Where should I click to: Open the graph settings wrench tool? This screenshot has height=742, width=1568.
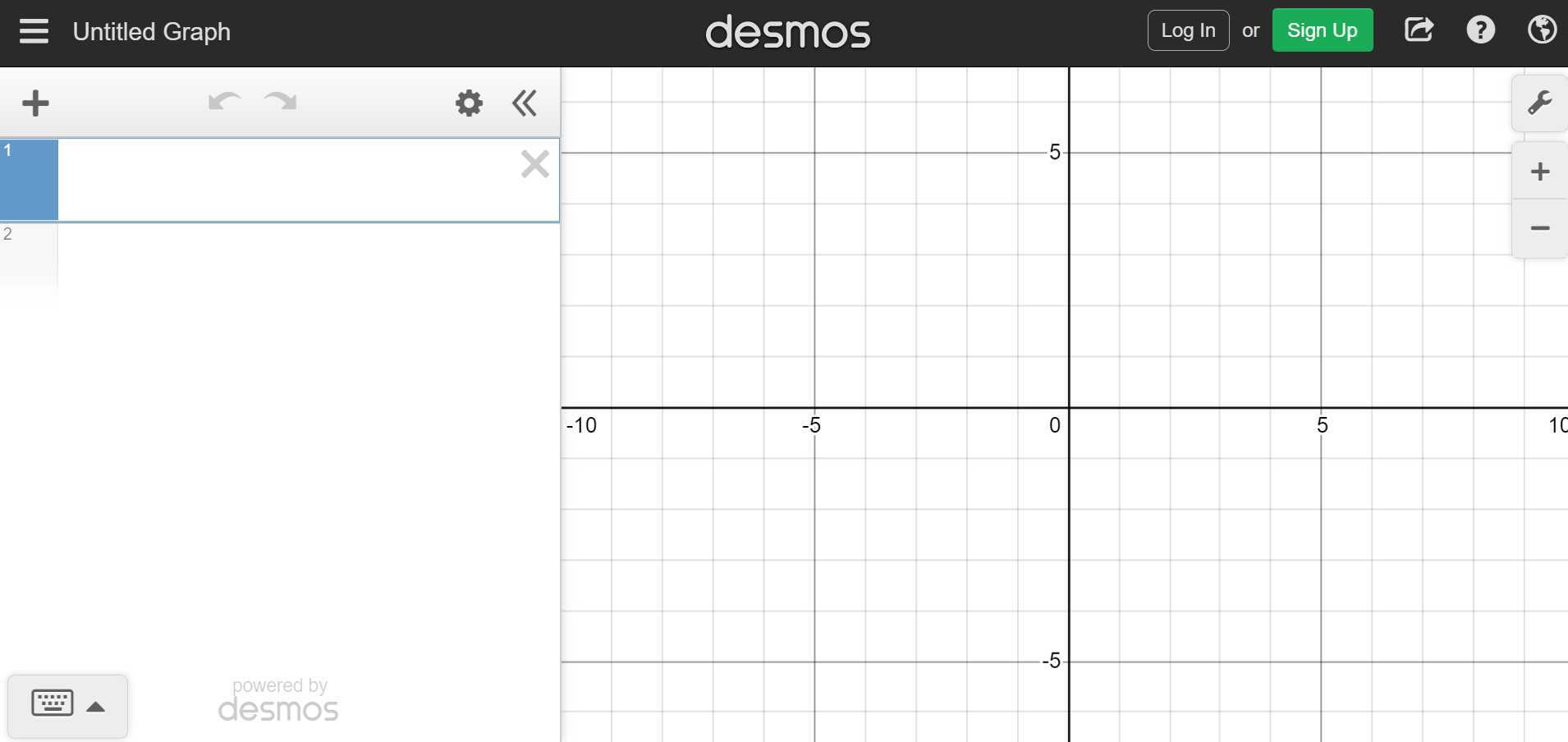point(1538,103)
